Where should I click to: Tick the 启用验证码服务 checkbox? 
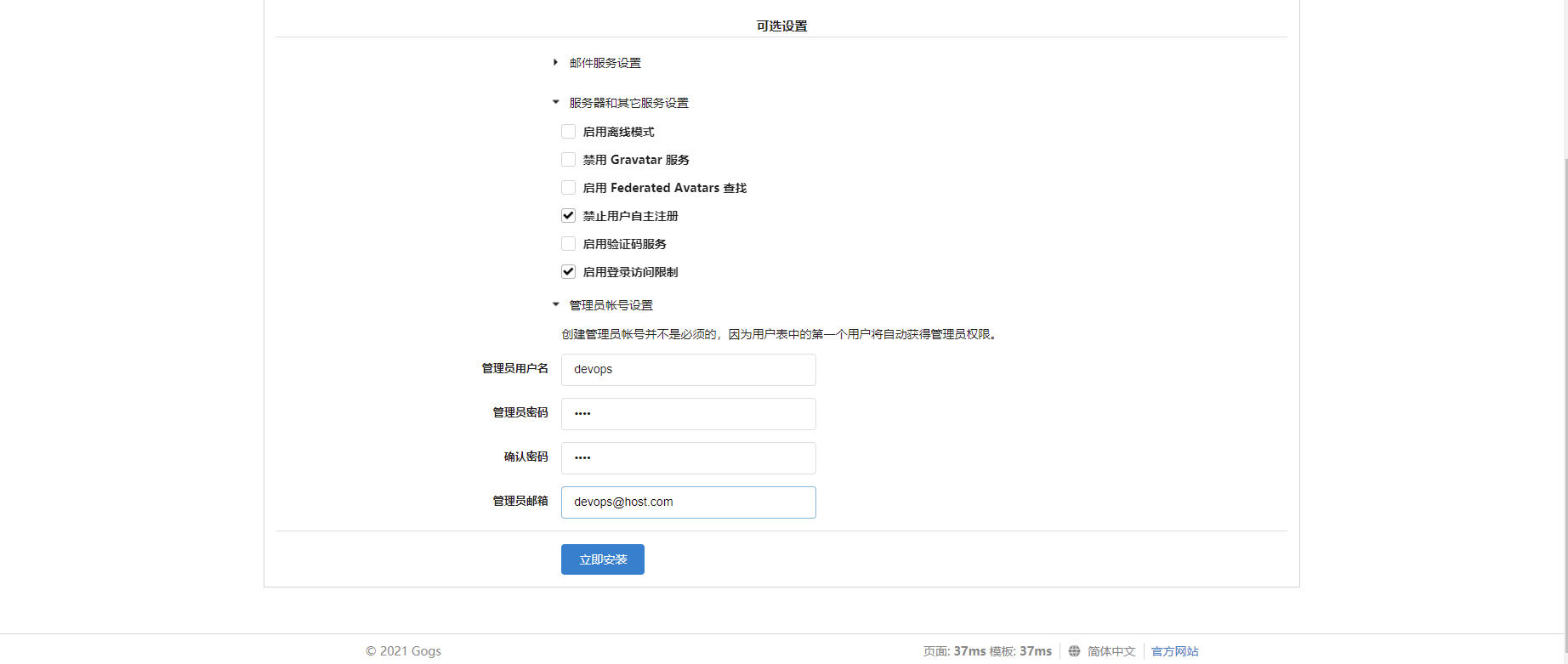tap(568, 244)
